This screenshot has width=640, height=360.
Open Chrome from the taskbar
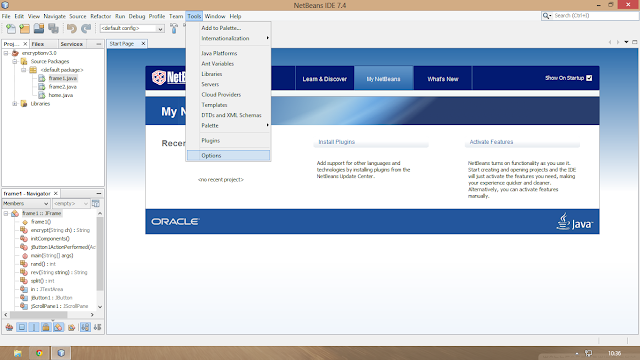point(39,353)
